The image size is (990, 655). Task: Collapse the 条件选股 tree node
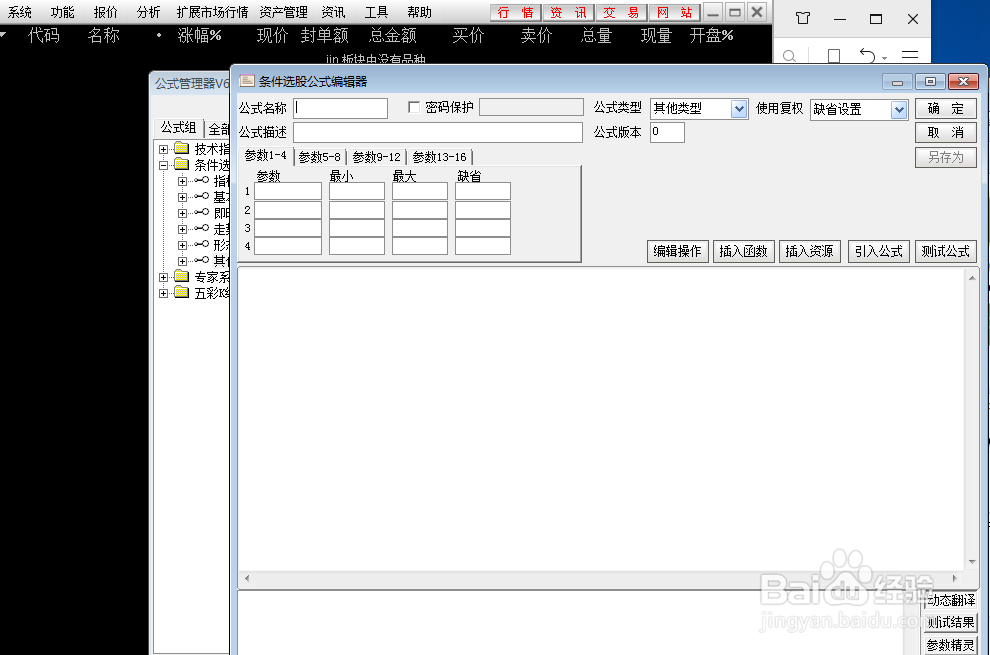164,164
